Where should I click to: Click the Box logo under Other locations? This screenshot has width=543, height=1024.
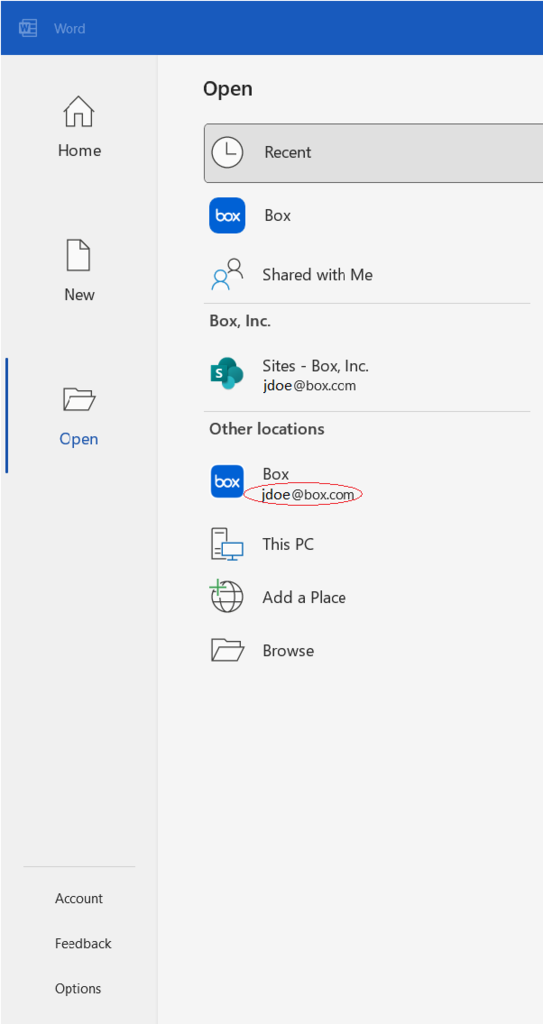(227, 482)
